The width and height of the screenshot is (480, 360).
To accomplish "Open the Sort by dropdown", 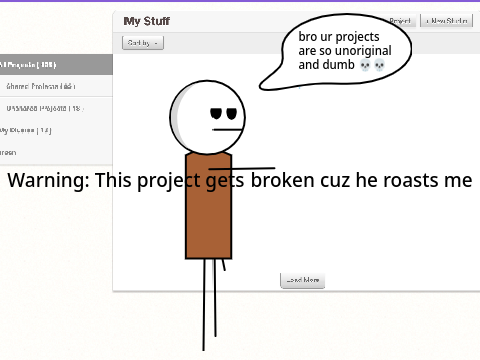I will pos(143,43).
